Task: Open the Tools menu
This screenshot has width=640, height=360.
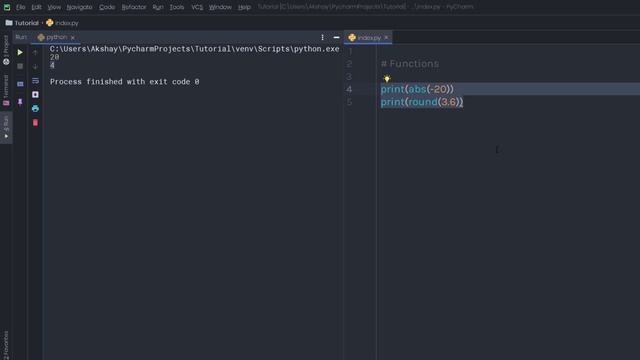Action: point(177,7)
